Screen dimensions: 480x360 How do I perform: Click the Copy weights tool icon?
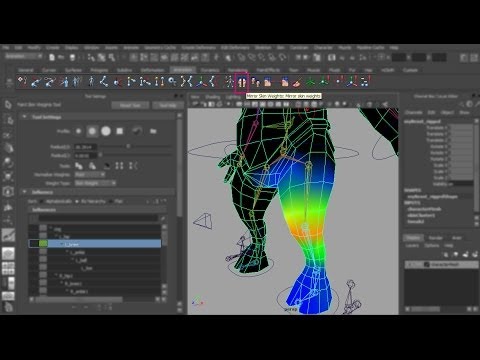pos(79,166)
